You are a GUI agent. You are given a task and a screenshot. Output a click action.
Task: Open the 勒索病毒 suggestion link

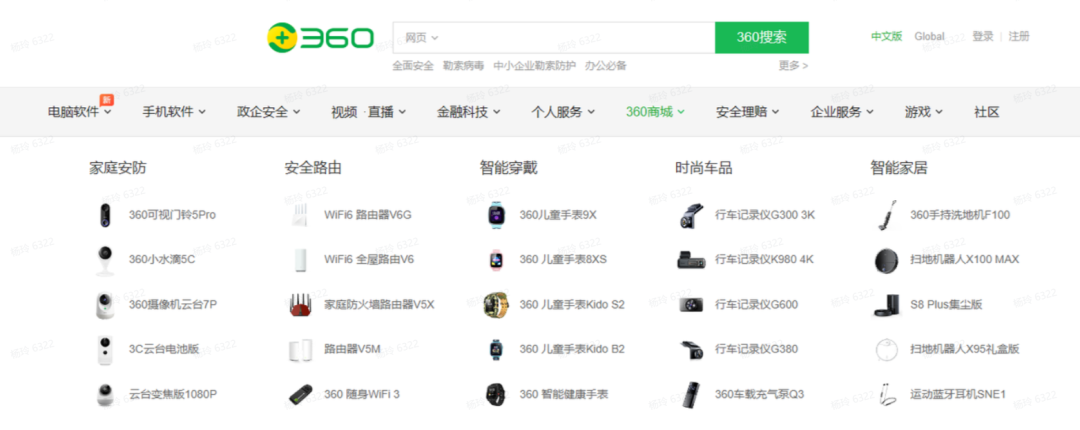click(464, 65)
